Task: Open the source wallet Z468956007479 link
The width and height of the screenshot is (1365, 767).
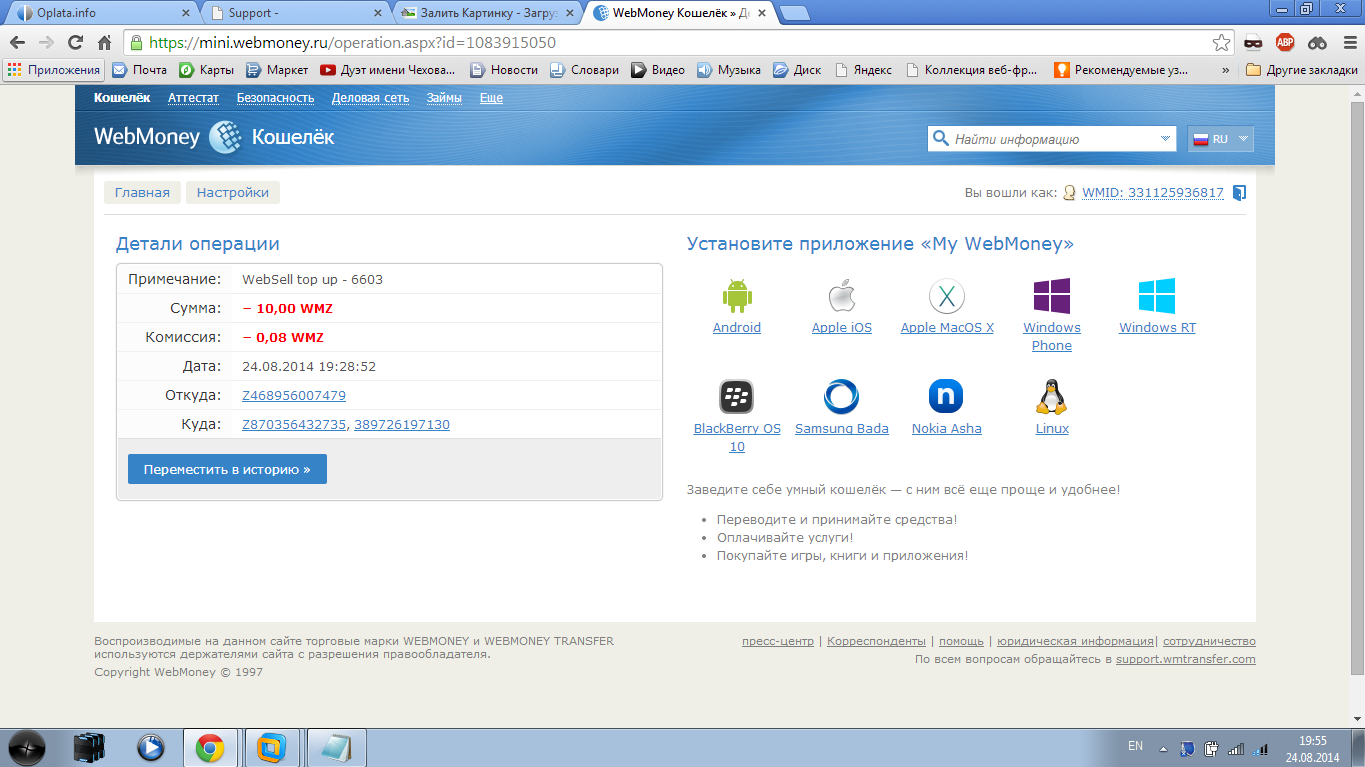Action: coord(294,396)
